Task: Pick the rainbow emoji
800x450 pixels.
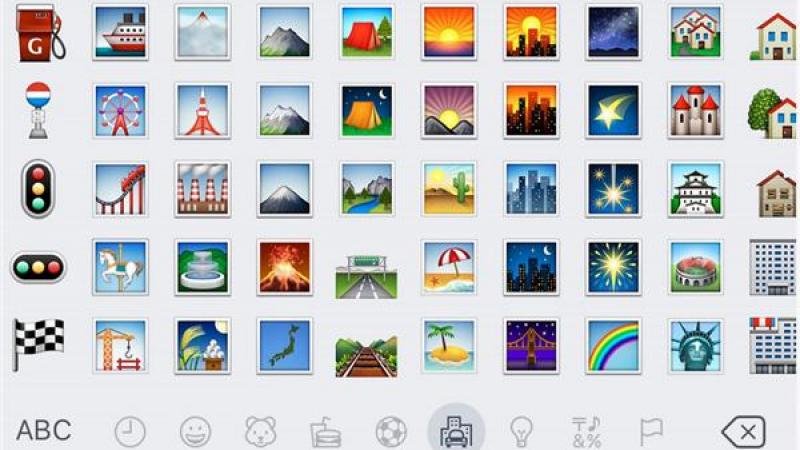Action: pyautogui.click(x=613, y=346)
